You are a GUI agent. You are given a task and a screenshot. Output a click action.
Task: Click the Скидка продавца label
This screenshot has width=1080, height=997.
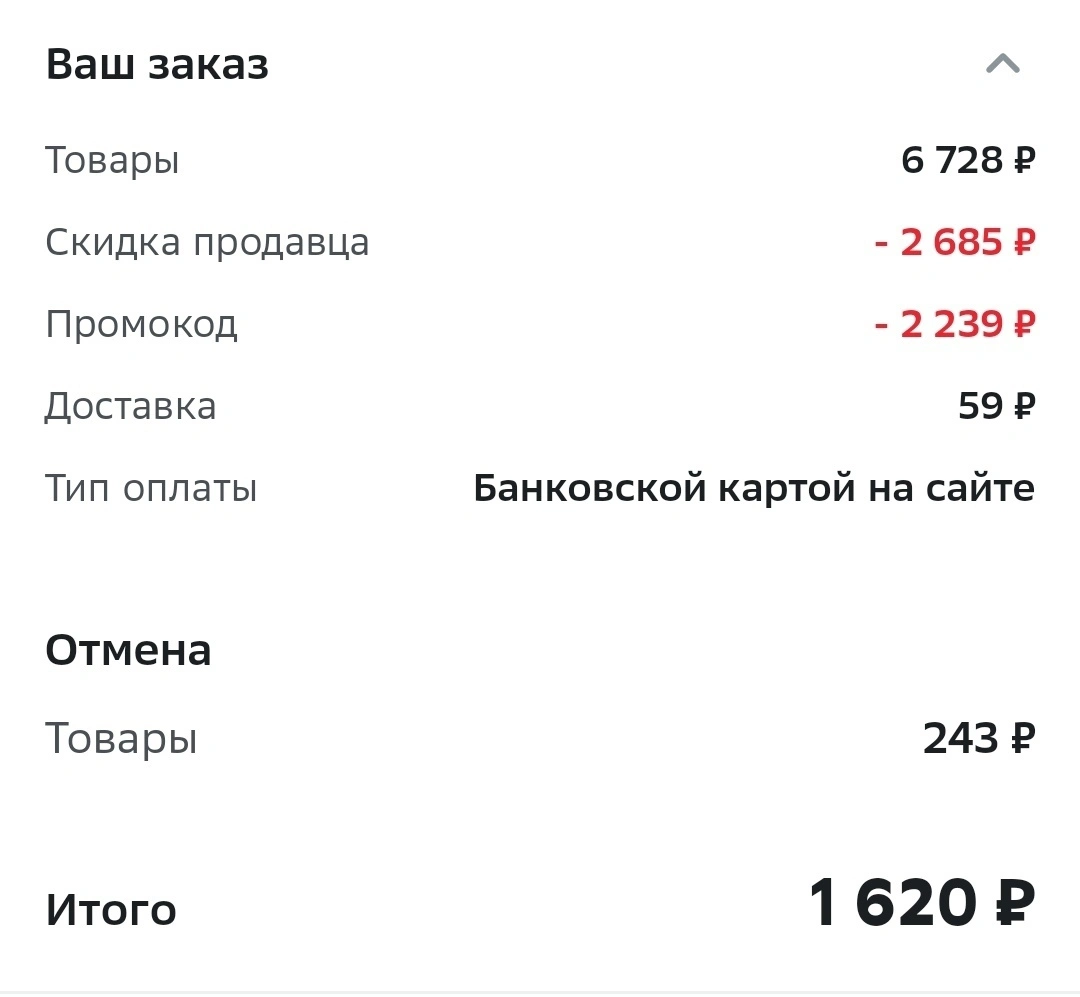207,243
